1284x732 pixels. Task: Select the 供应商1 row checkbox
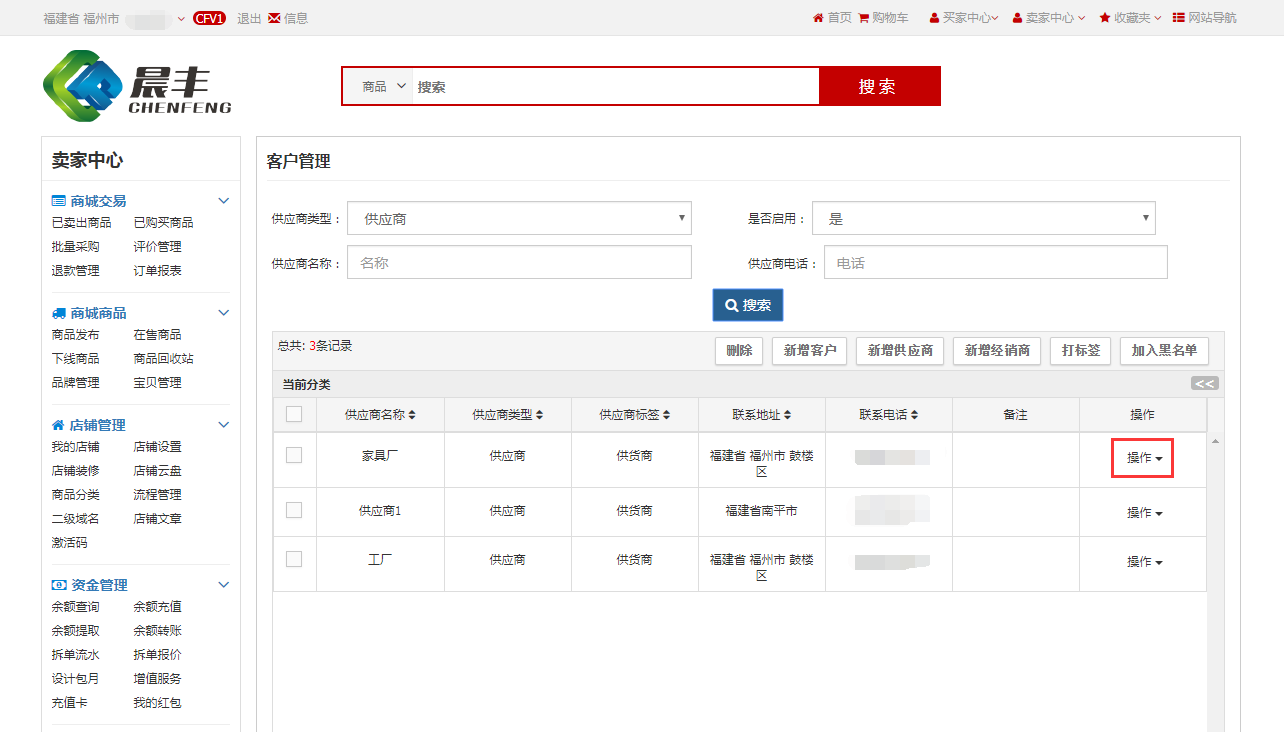[294, 510]
